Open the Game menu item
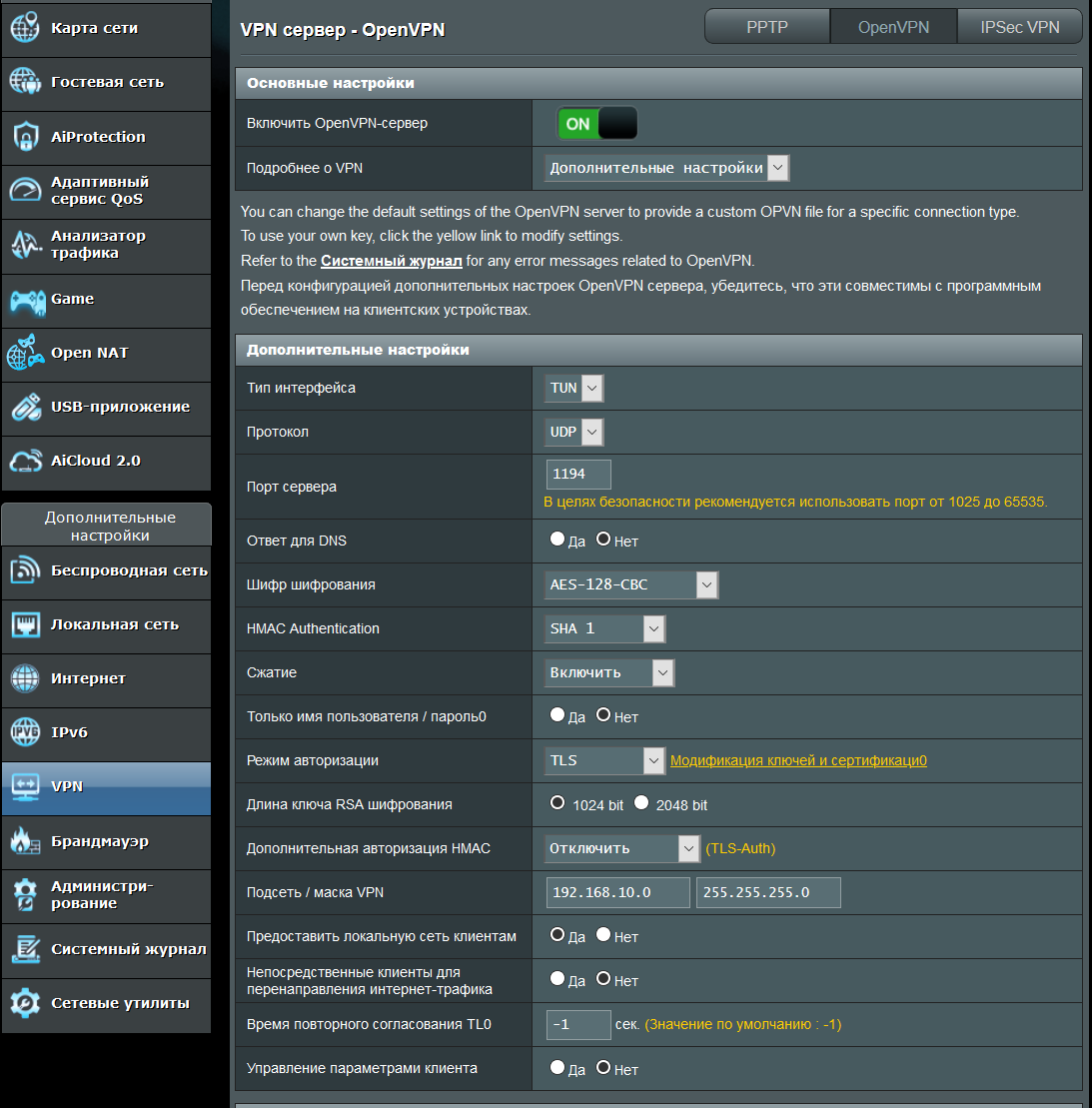 point(106,299)
